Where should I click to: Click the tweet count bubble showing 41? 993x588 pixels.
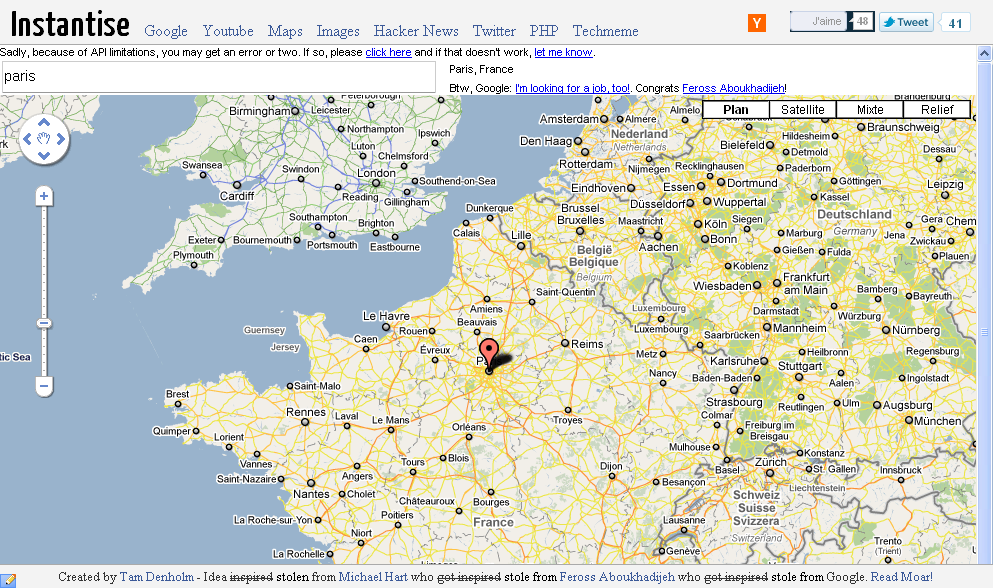[x=955, y=23]
